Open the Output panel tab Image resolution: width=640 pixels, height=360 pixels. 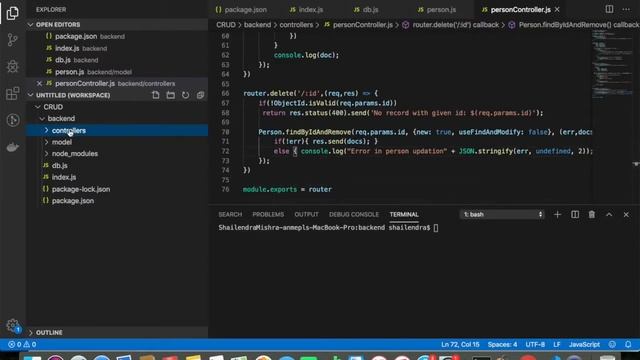(x=306, y=214)
